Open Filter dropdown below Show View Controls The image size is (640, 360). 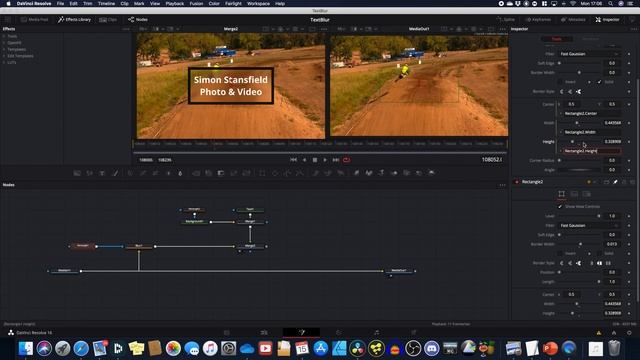coord(589,225)
